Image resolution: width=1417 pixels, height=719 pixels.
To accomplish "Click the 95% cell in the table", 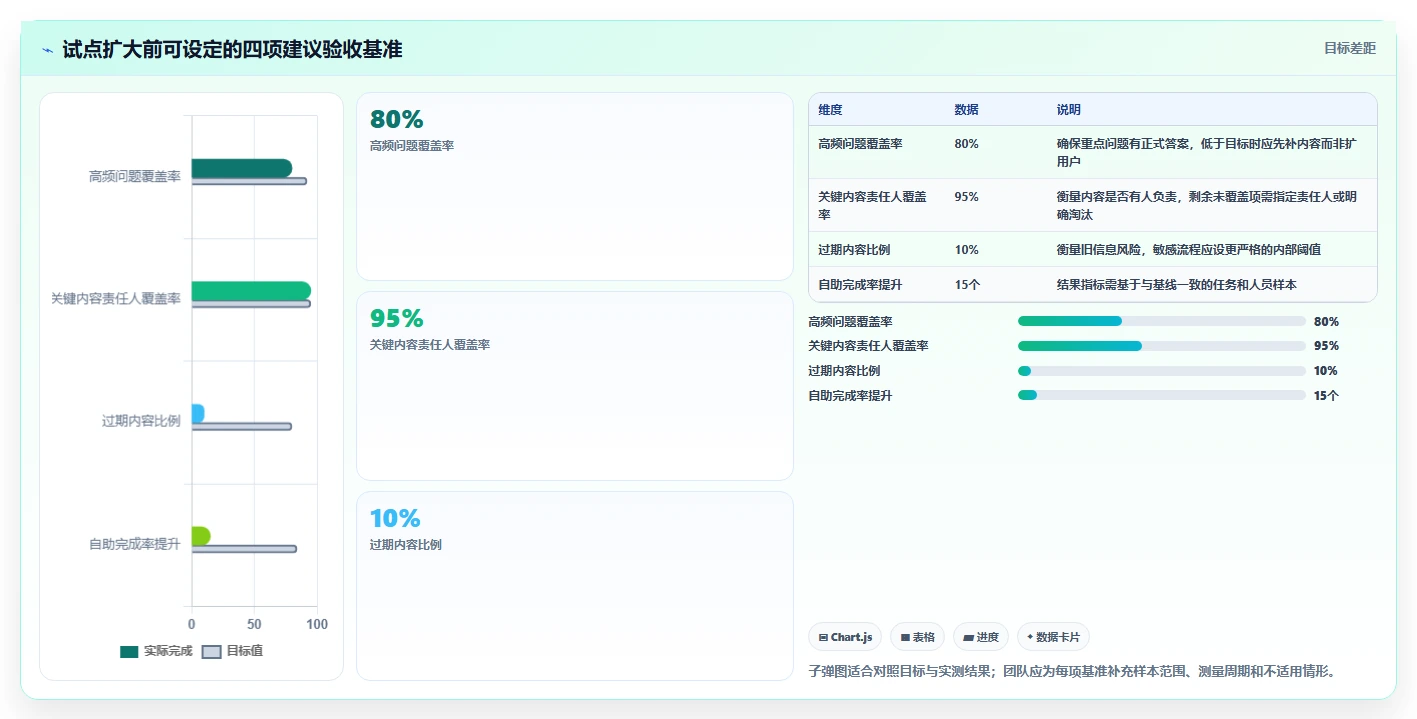I will [966, 197].
